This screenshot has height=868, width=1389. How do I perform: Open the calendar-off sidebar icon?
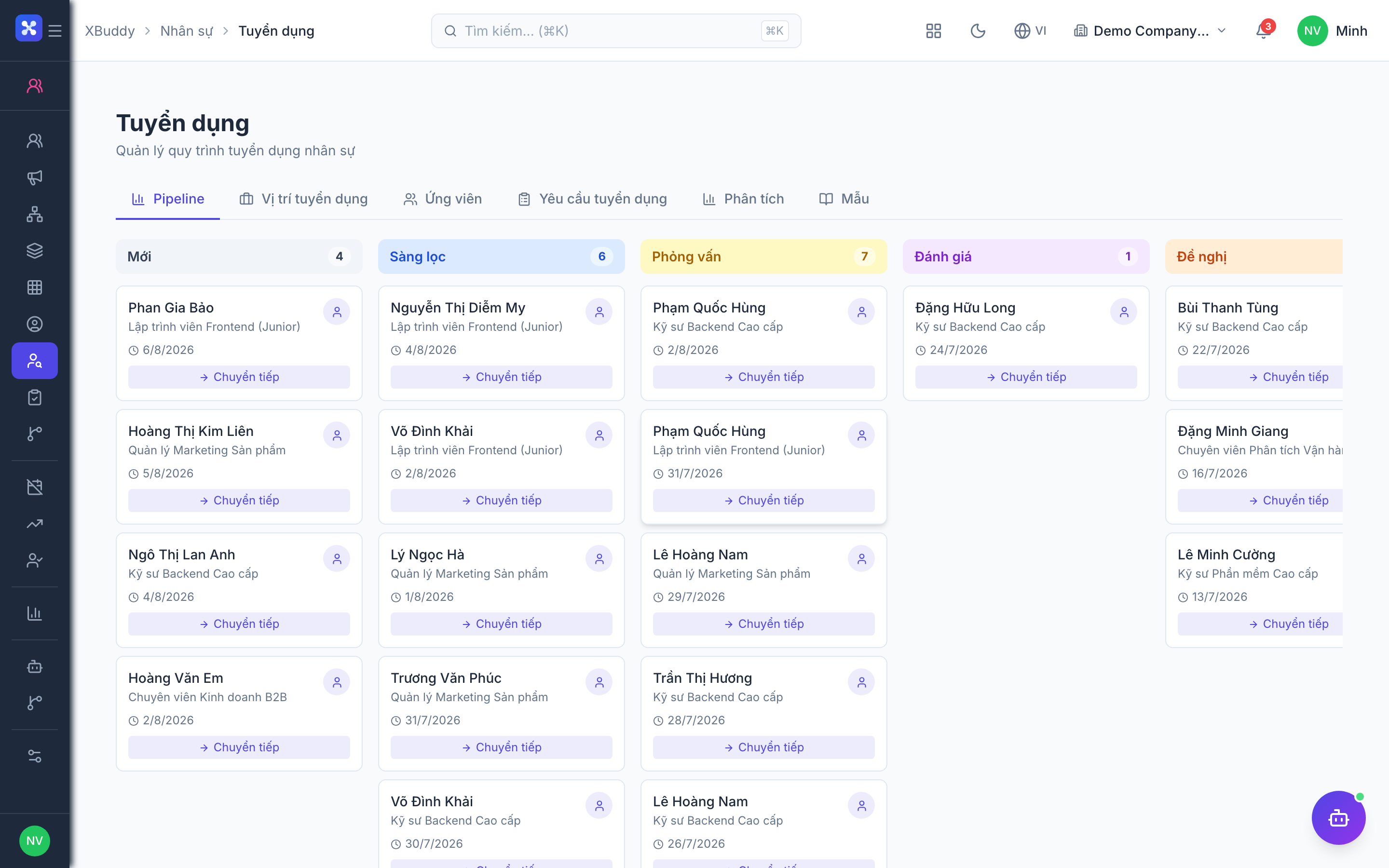click(x=35, y=488)
